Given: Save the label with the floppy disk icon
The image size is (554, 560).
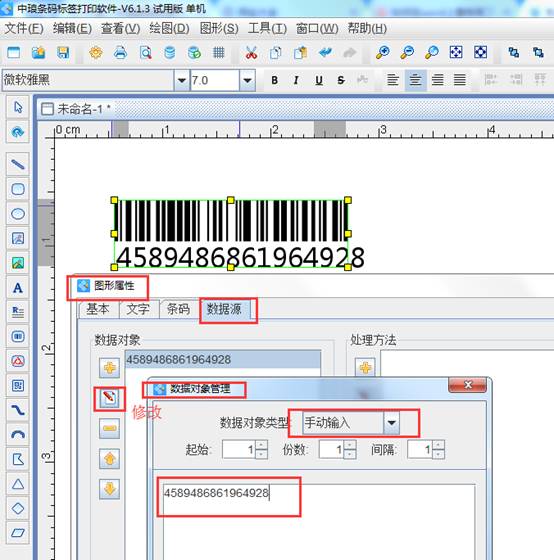Looking at the screenshot, I should 63,53.
